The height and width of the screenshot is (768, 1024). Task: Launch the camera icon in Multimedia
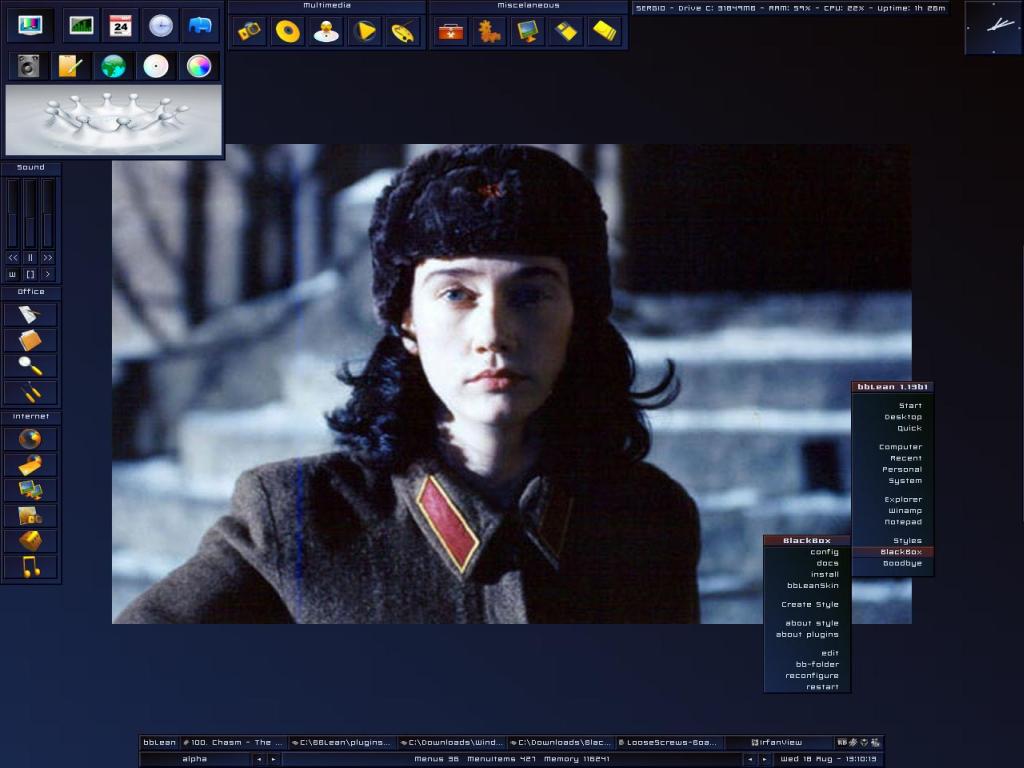(249, 31)
